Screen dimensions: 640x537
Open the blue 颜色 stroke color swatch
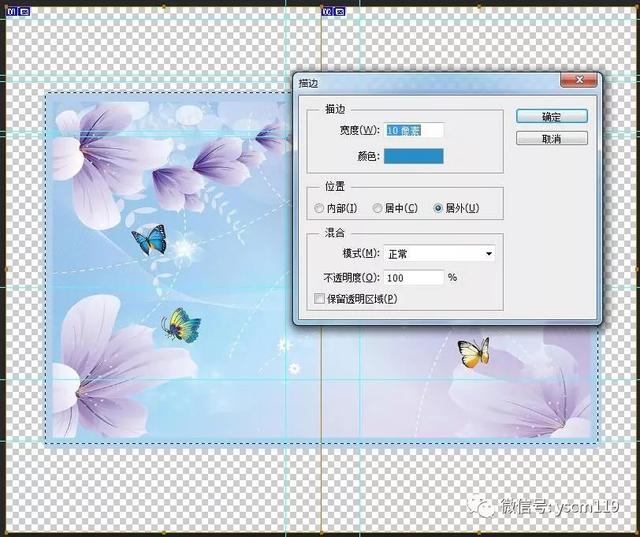(x=413, y=156)
